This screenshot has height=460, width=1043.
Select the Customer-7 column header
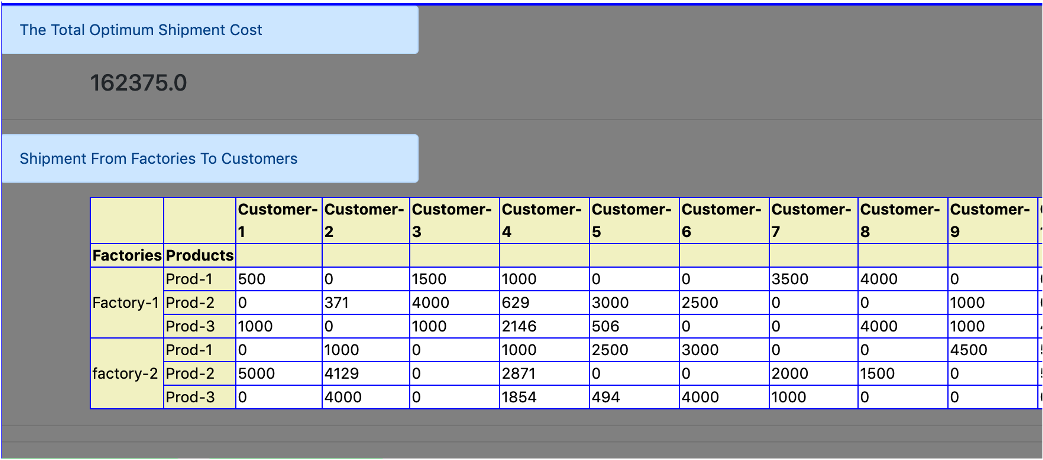coord(812,220)
